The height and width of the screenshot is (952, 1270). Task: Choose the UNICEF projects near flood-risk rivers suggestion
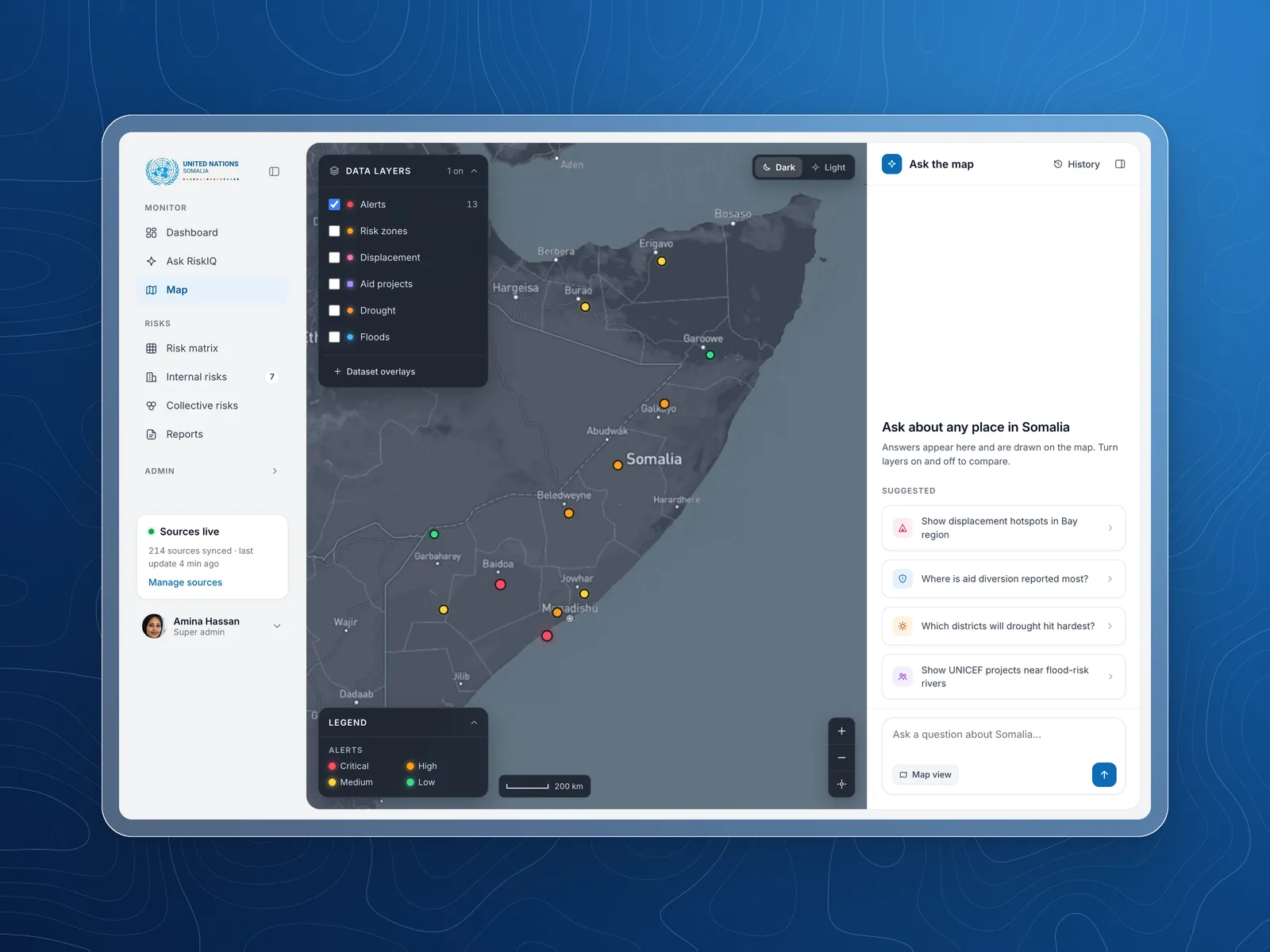coord(1003,677)
